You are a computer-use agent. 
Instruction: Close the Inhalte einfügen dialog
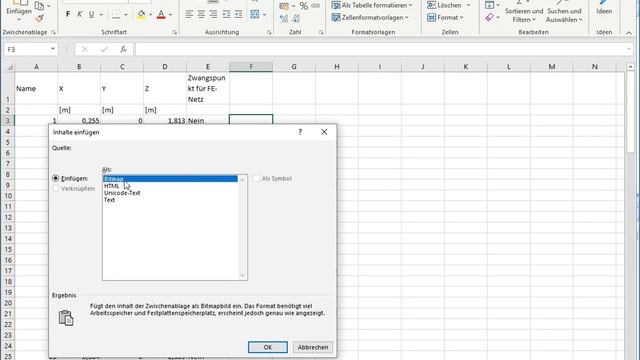[324, 132]
